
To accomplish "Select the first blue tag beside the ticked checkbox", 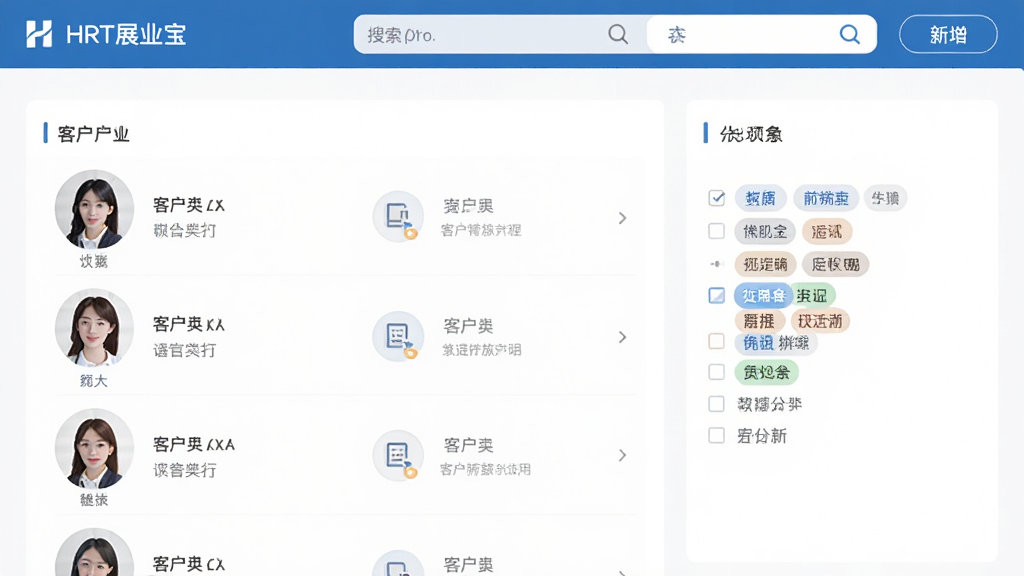I will (x=761, y=198).
